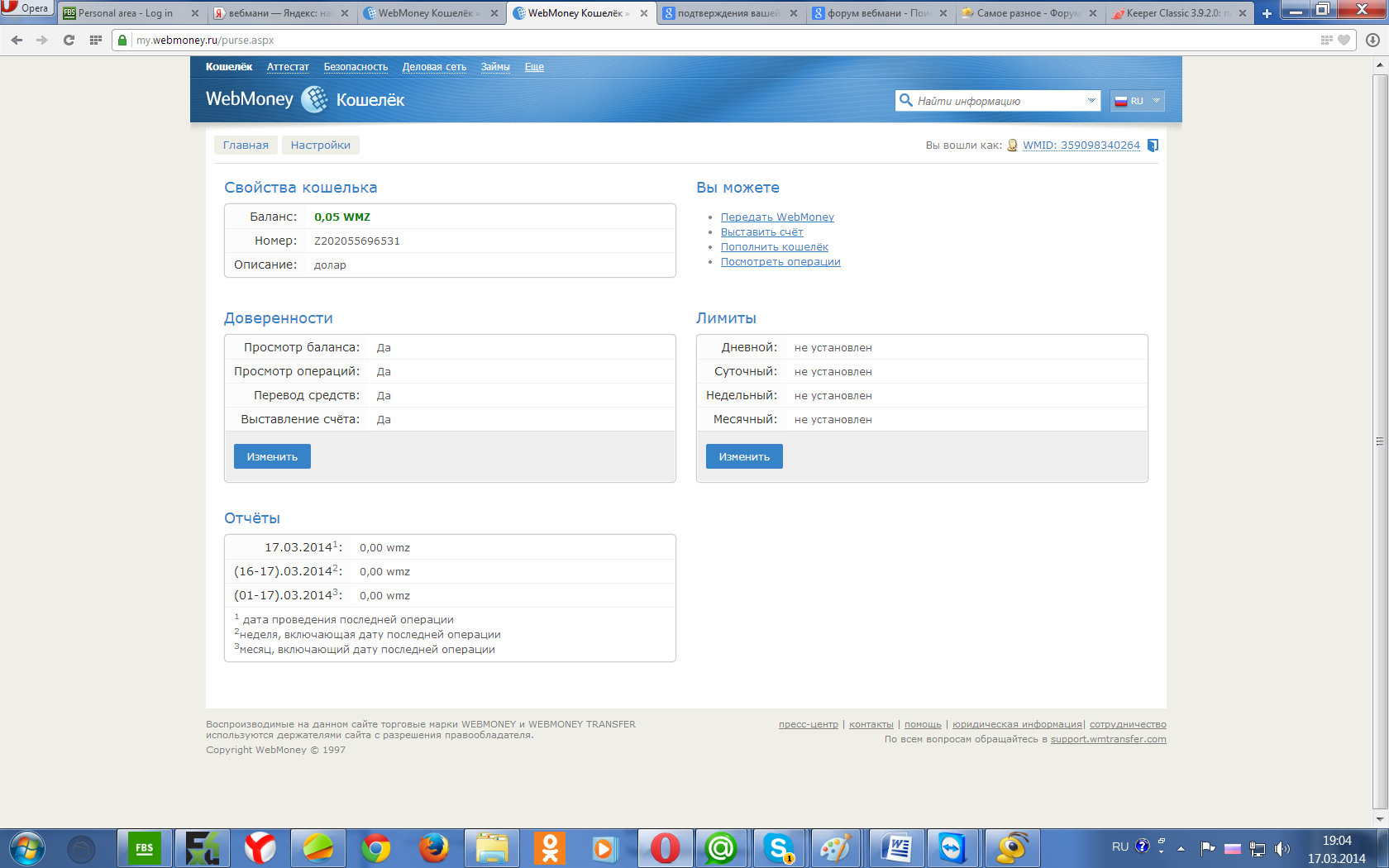Open WebMoney Keeper ant icon in taskbar
Image resolution: width=1389 pixels, height=868 pixels.
(1012, 848)
